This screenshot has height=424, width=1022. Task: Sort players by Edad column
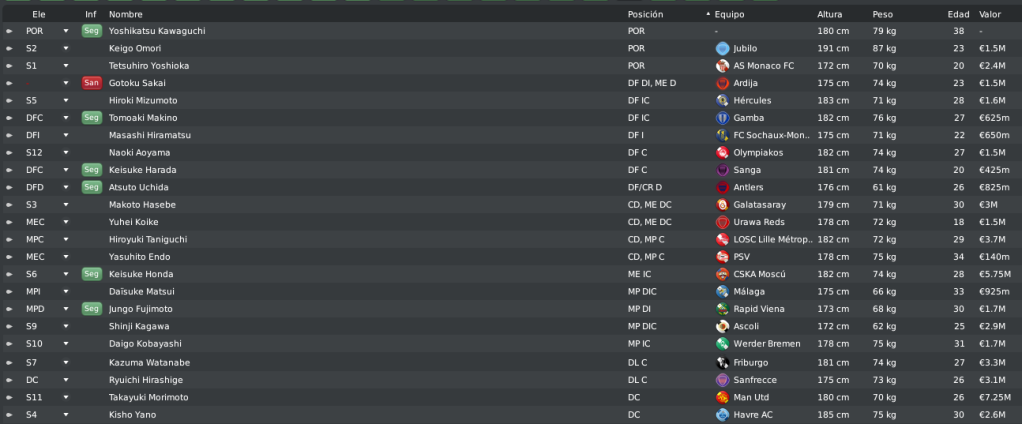[958, 14]
